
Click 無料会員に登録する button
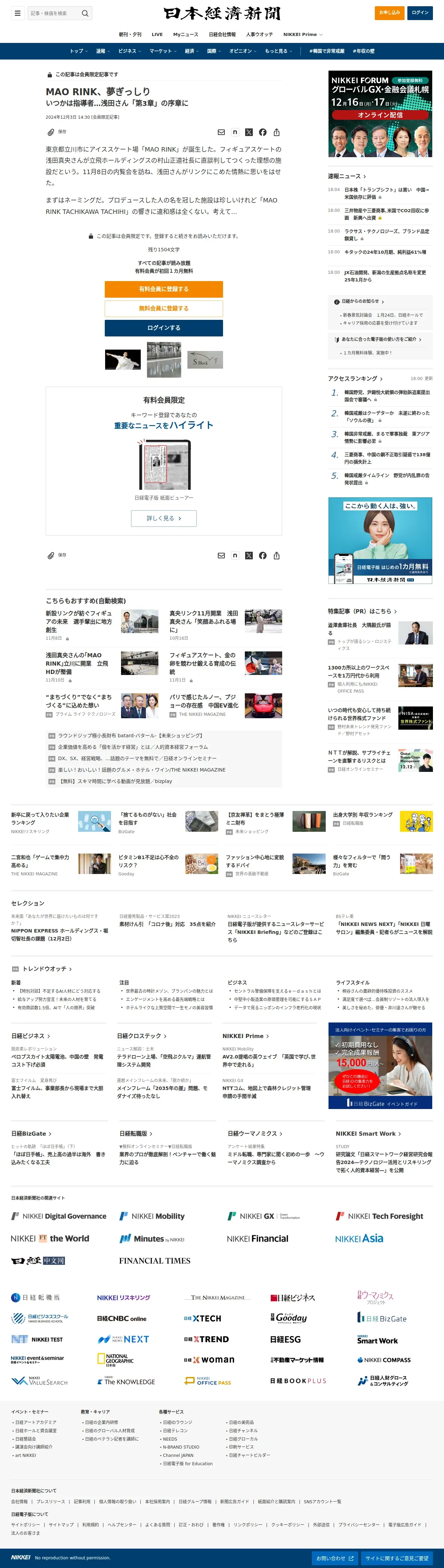[164, 309]
